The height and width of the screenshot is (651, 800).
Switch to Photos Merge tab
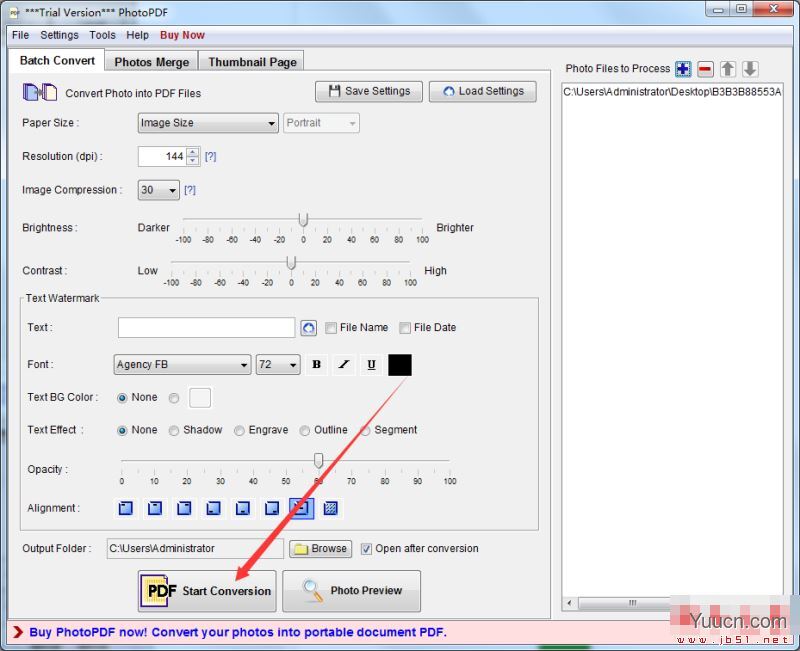[x=152, y=62]
